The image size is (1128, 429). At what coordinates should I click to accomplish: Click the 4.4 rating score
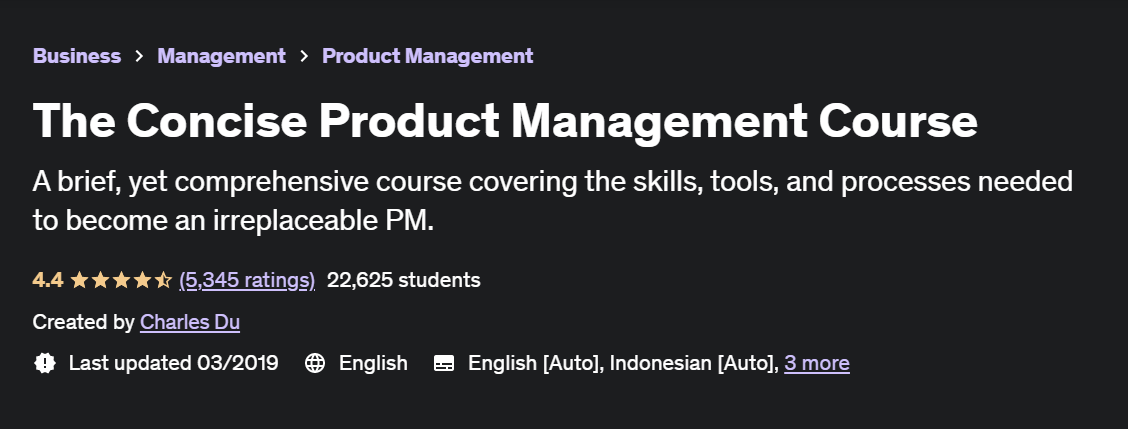coord(47,280)
